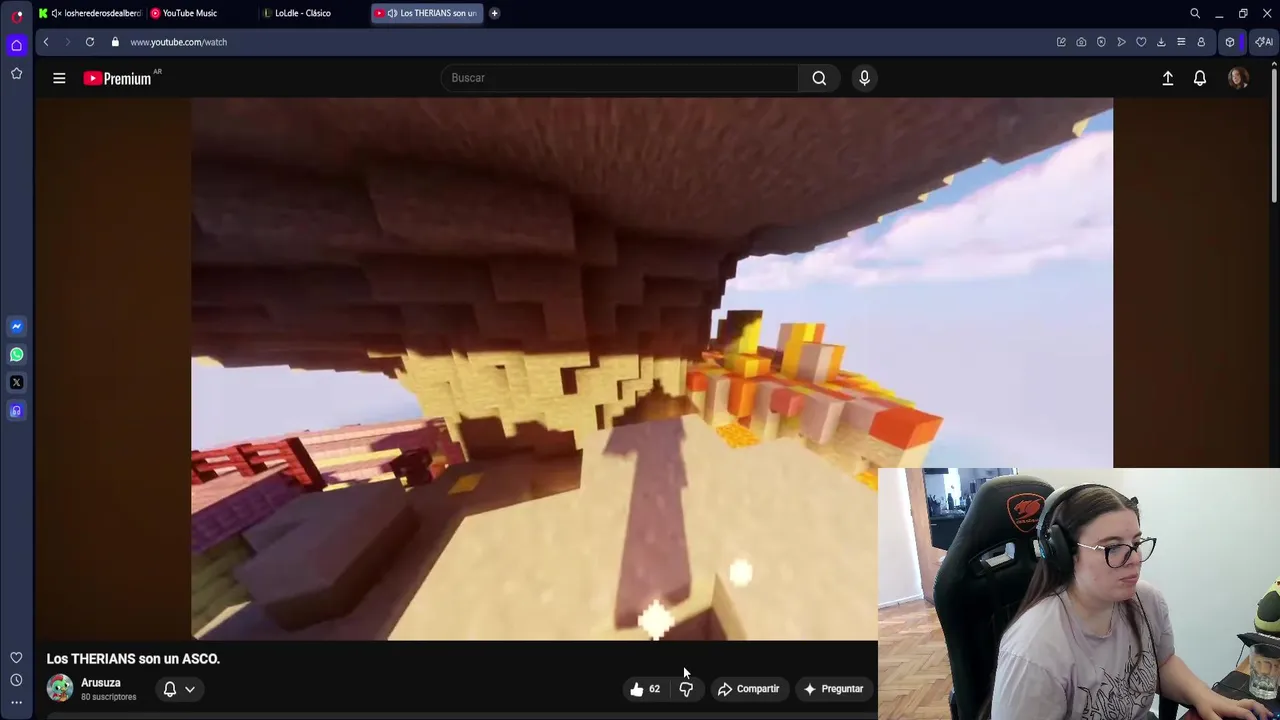Screen dimensions: 1280x720
Task: Click the padlock site info icon
Action: [115, 42]
